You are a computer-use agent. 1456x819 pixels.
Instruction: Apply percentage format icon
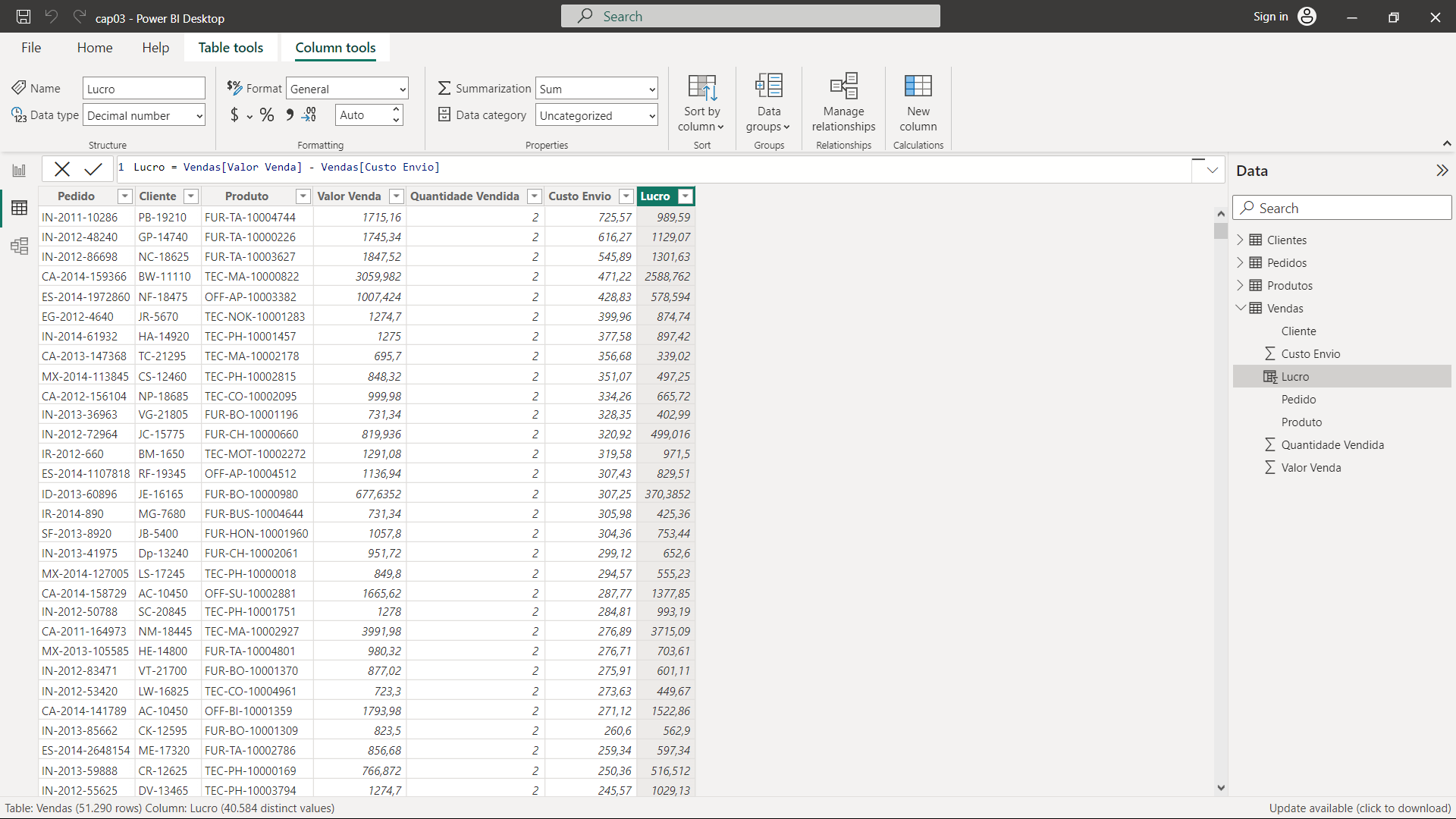coord(267,115)
